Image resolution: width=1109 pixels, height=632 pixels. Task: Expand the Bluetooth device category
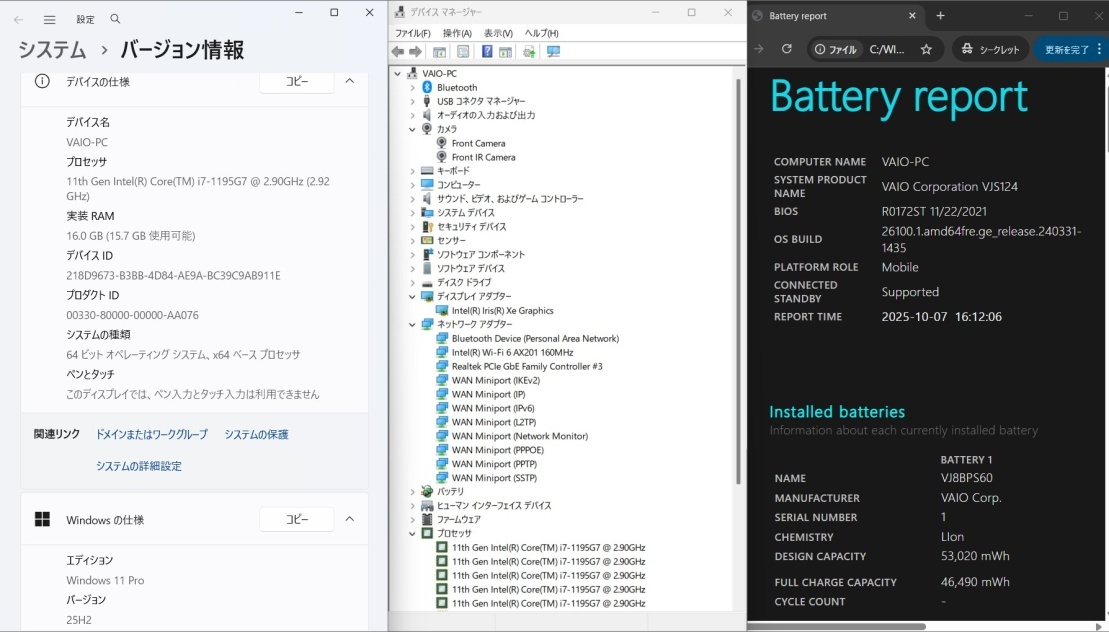[x=412, y=88]
